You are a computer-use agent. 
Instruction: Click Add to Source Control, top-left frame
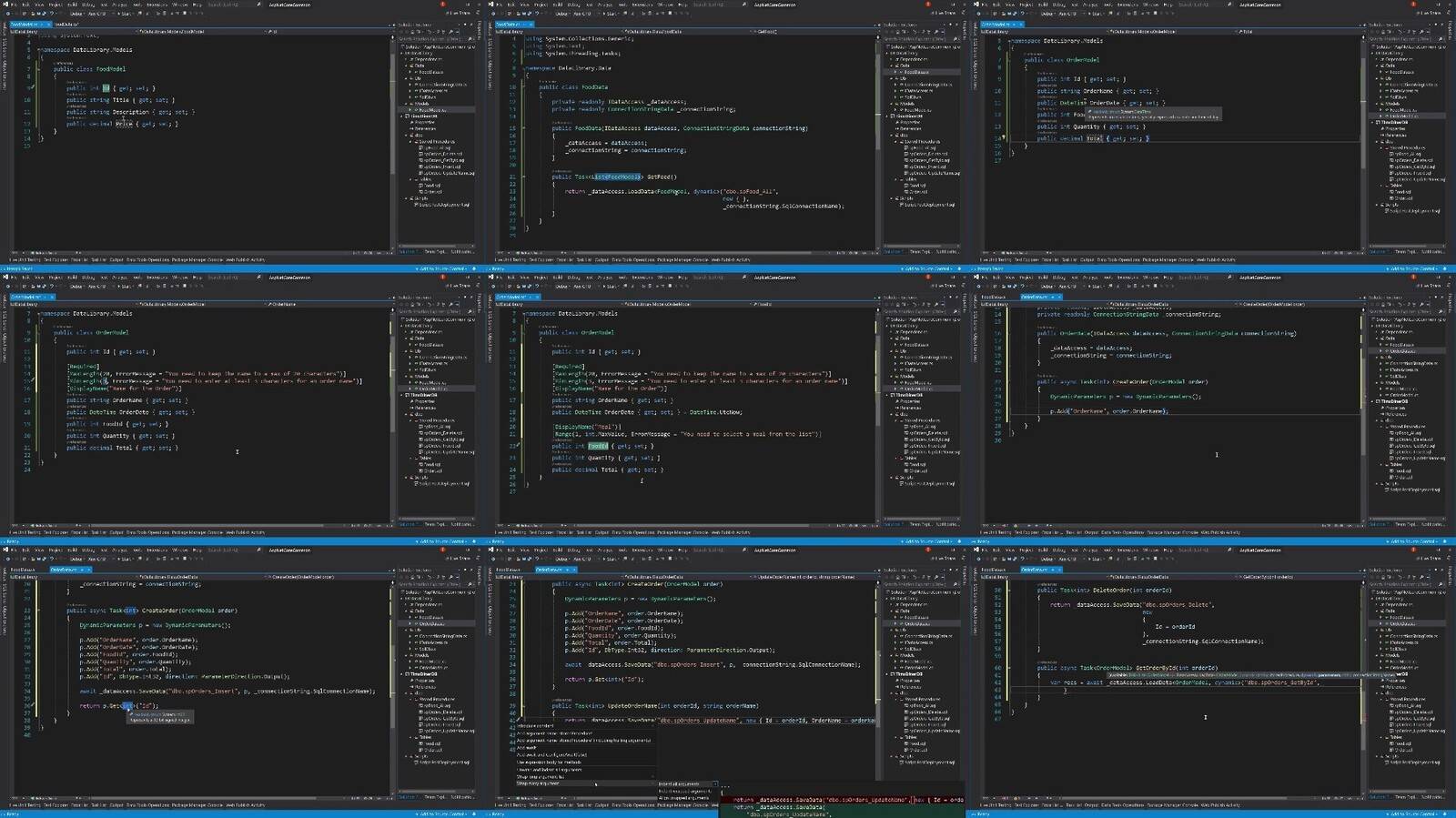442,268
